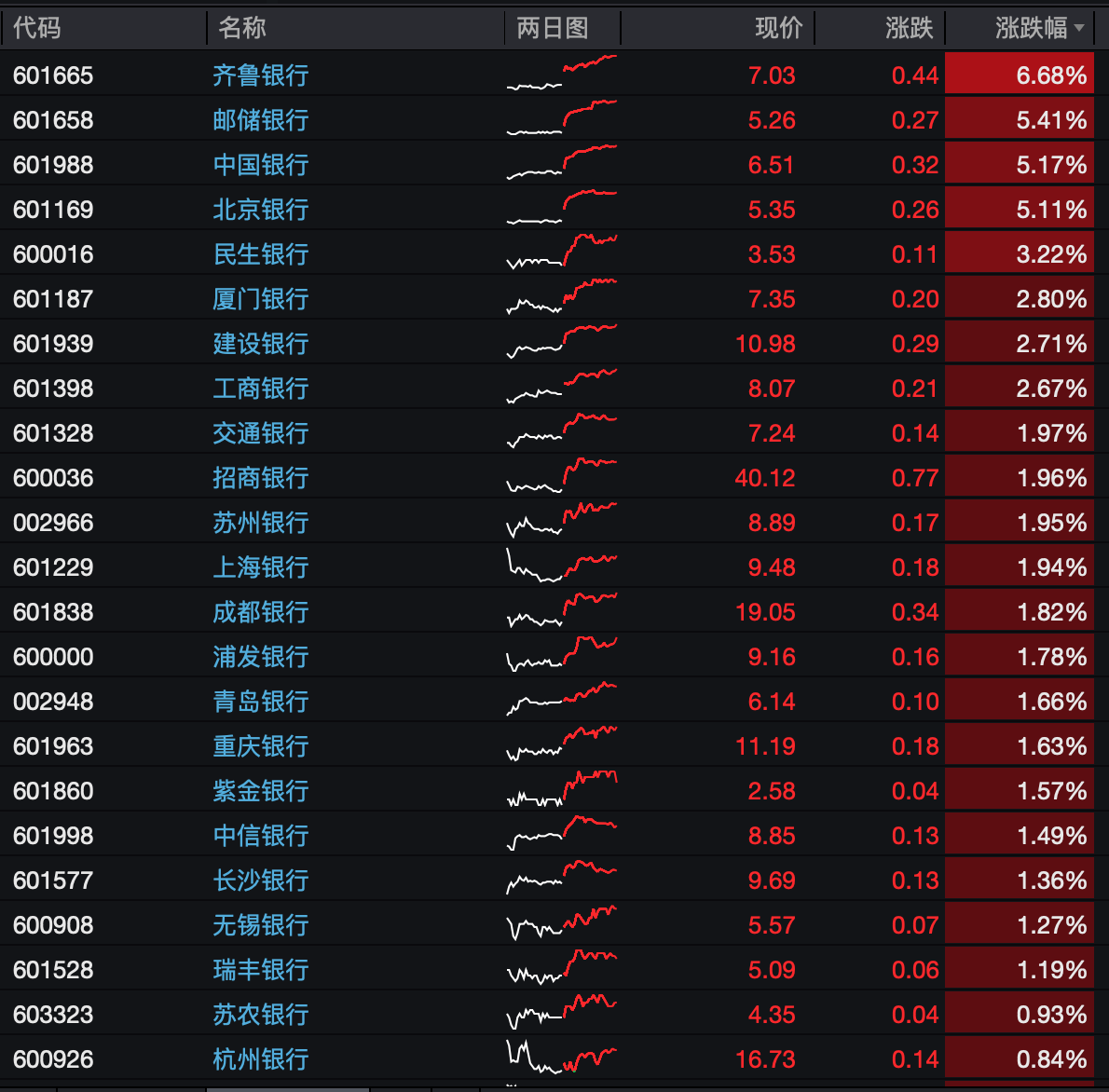Click the 3.22% change cell for 民生银行

[1020, 254]
